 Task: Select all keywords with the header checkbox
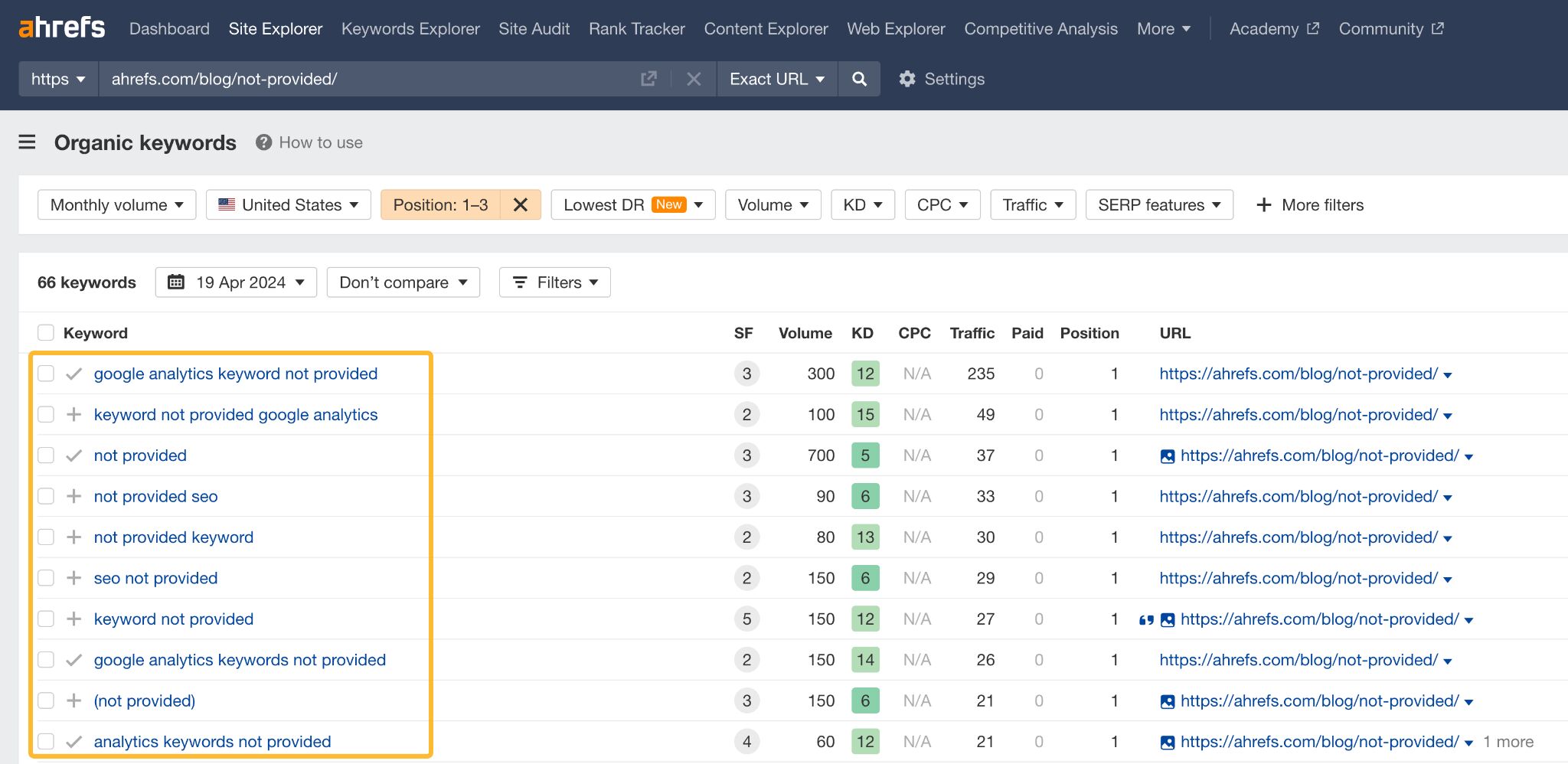click(x=46, y=332)
